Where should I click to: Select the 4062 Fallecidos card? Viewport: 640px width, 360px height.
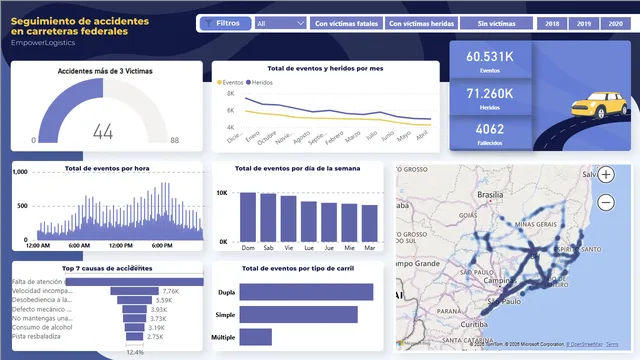tap(490, 133)
